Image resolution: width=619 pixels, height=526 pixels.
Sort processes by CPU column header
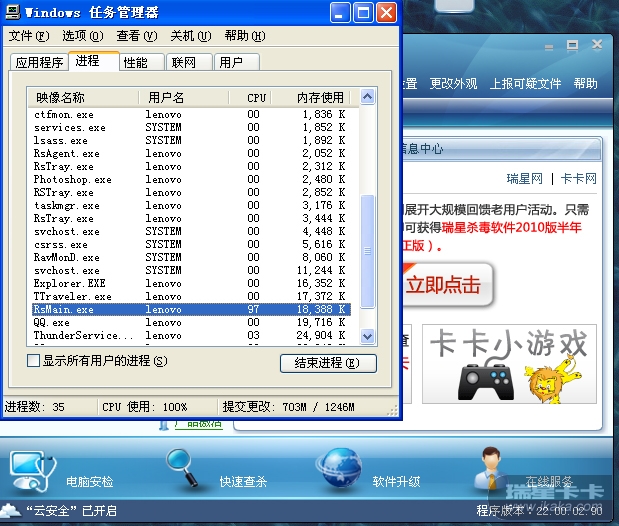tap(250, 98)
